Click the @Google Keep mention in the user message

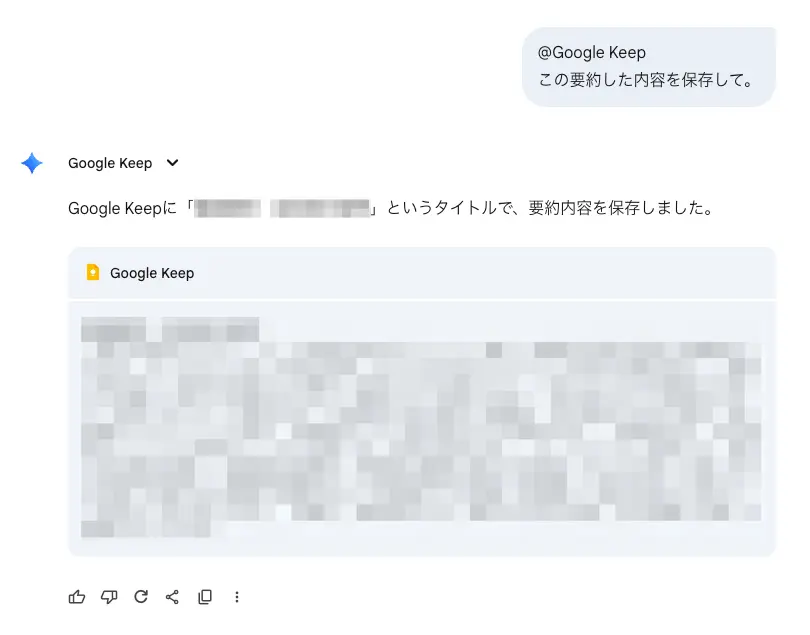592,53
